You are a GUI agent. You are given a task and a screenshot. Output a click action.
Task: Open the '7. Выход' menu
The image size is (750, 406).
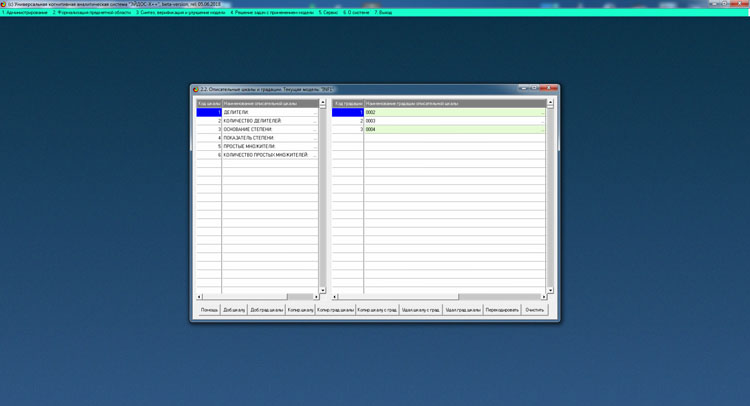click(384, 13)
